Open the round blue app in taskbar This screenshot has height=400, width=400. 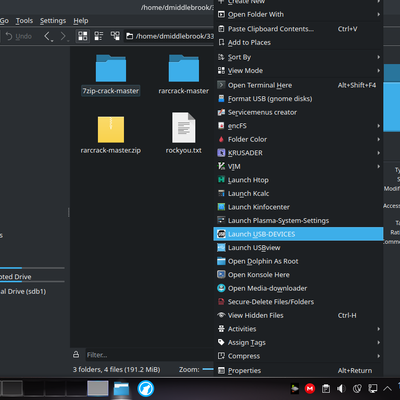click(146, 389)
